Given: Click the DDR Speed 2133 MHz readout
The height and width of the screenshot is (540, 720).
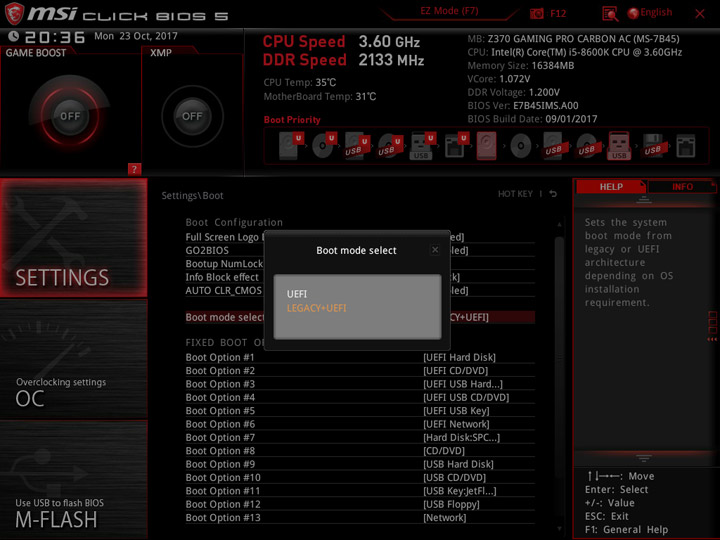Looking at the screenshot, I should tap(343, 60).
